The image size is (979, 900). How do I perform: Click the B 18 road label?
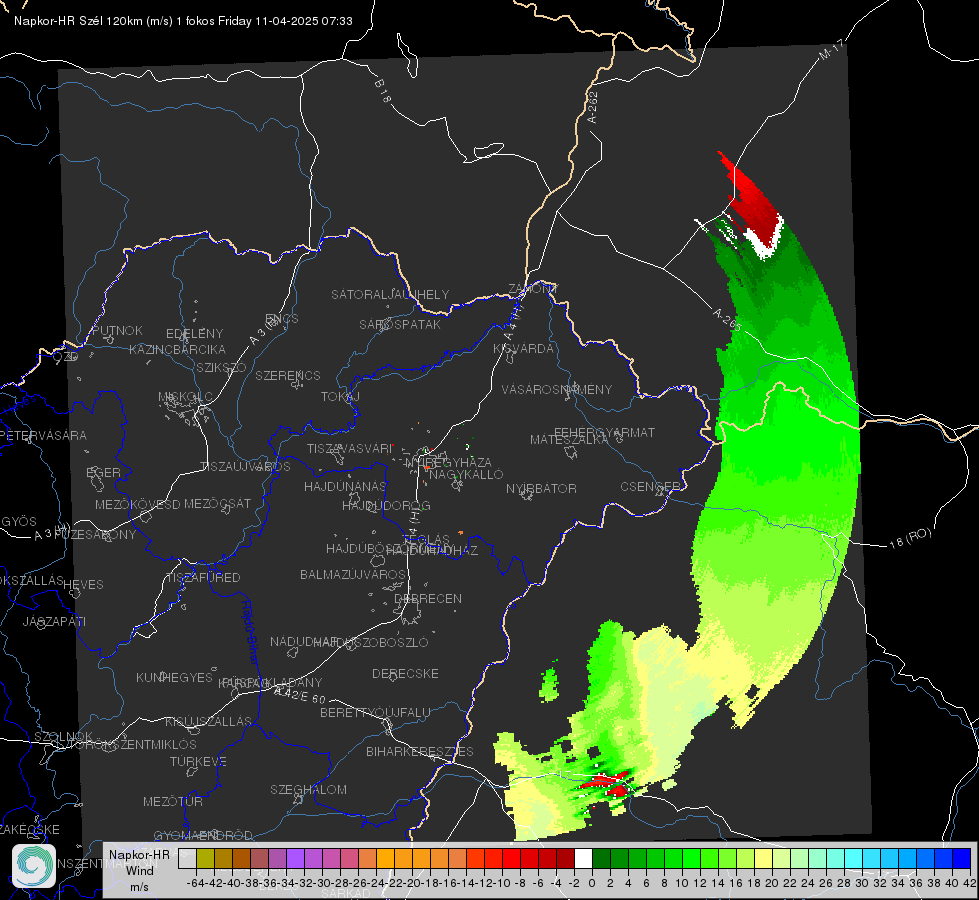[383, 91]
